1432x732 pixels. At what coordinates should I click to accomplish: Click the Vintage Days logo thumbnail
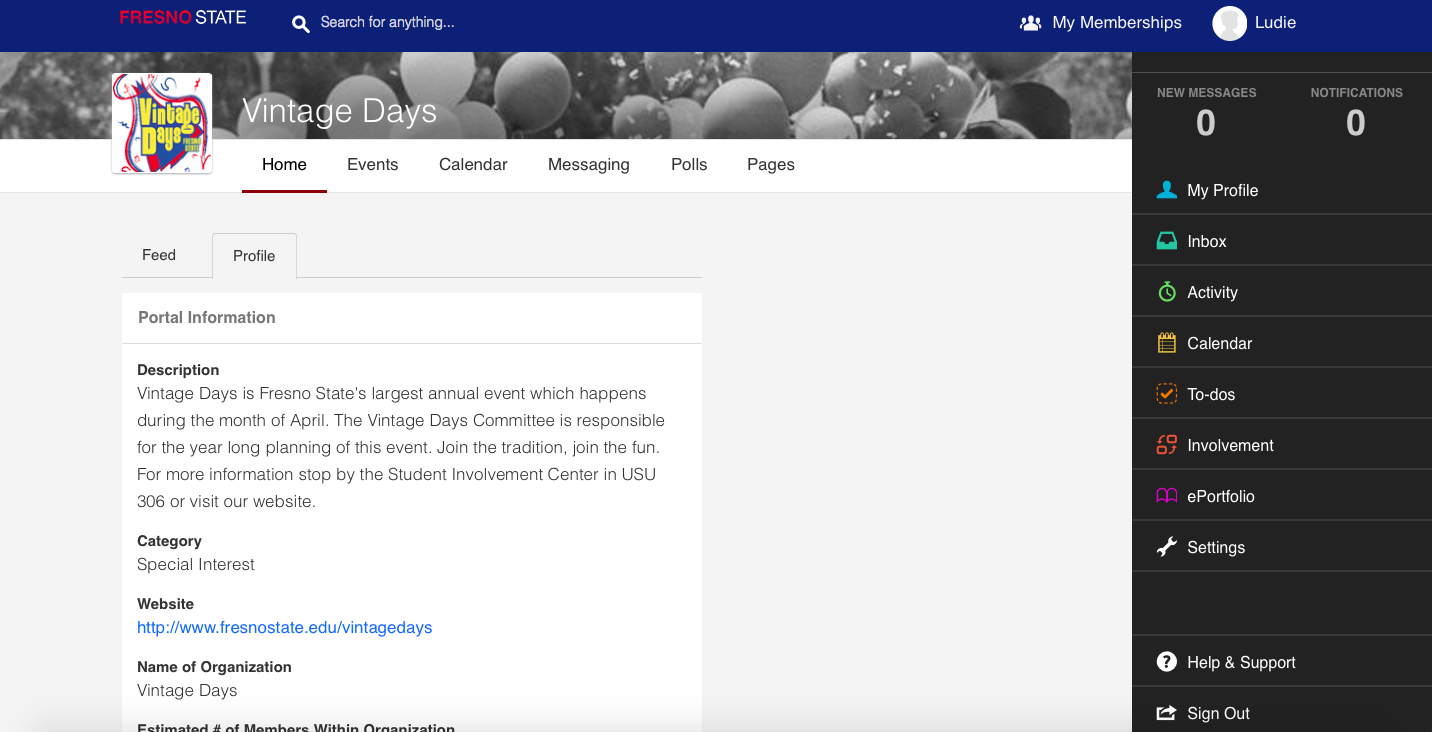(x=162, y=124)
